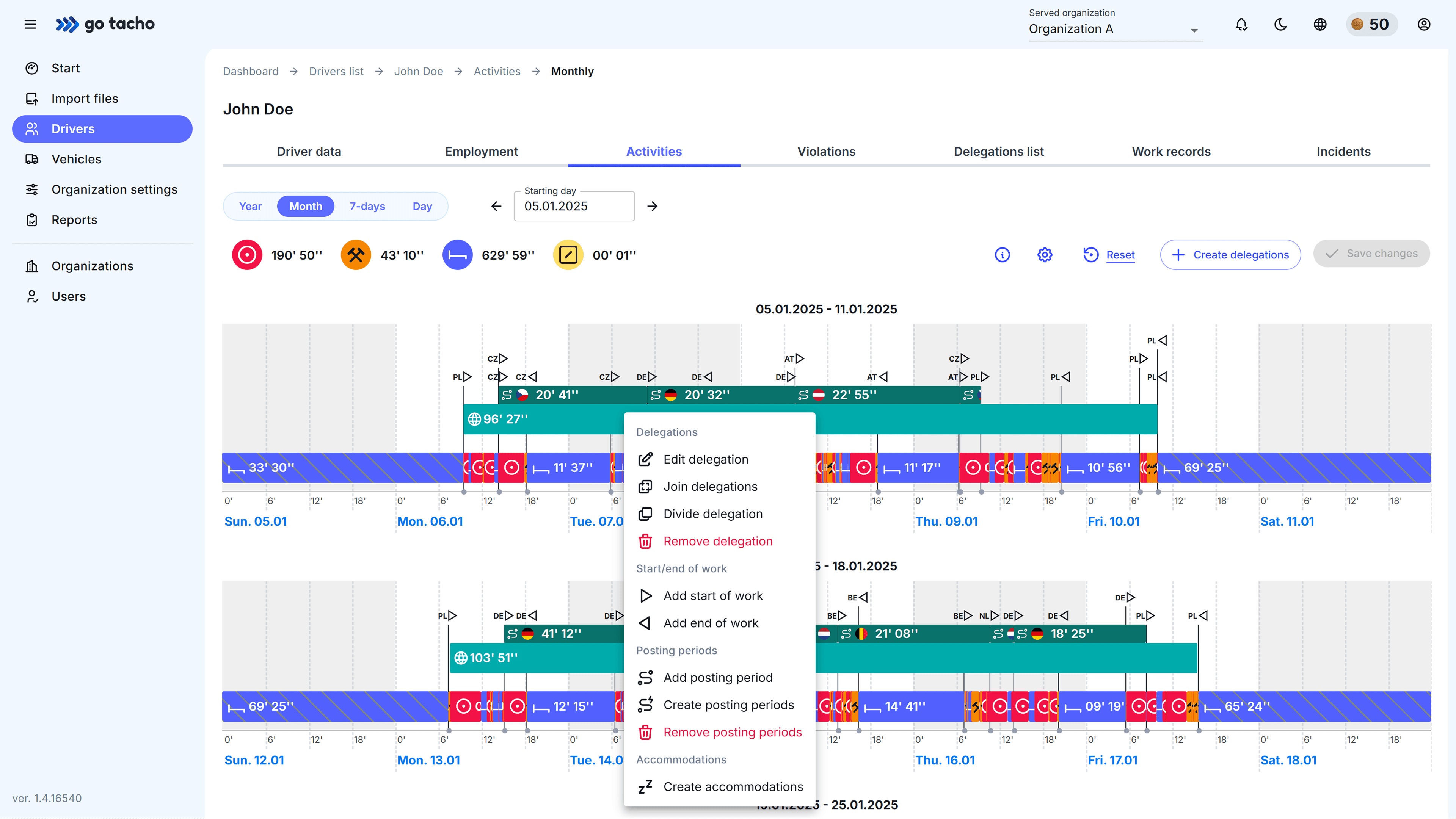Viewport: 1456px width, 819px height.
Task: Open the hamburger navigation menu
Action: pos(30,24)
